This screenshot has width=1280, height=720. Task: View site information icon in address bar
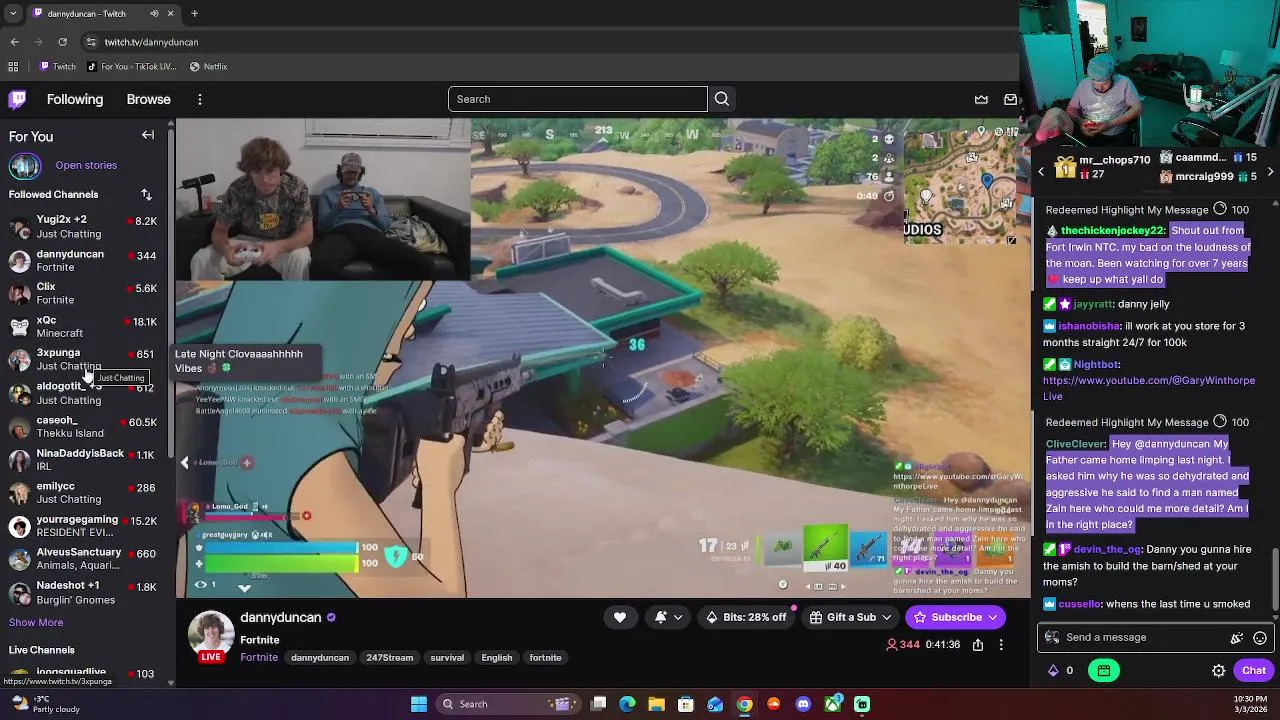coord(91,42)
